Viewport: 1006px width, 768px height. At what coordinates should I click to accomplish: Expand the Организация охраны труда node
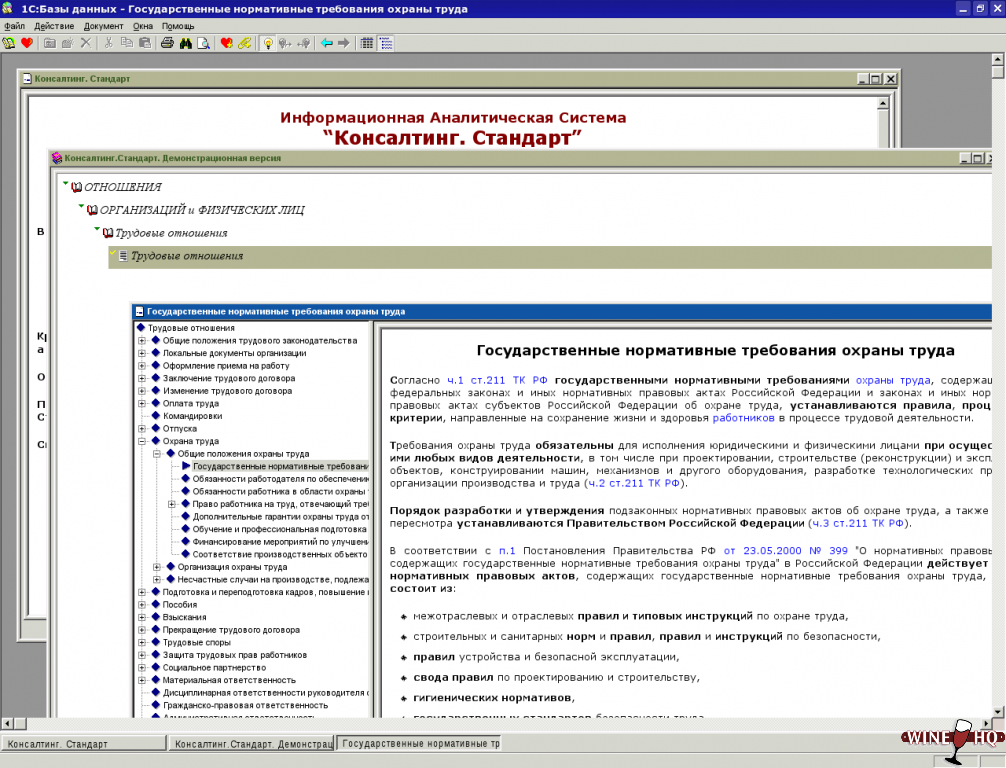click(157, 567)
